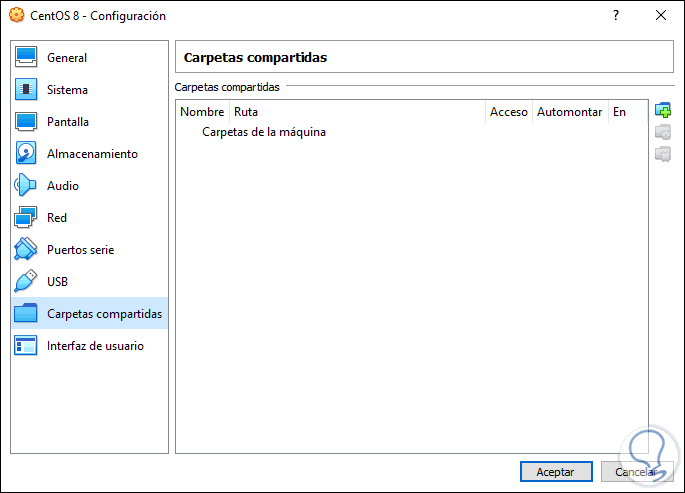The width and height of the screenshot is (685, 493).
Task: Click the Red network icon
Action: pos(26,218)
